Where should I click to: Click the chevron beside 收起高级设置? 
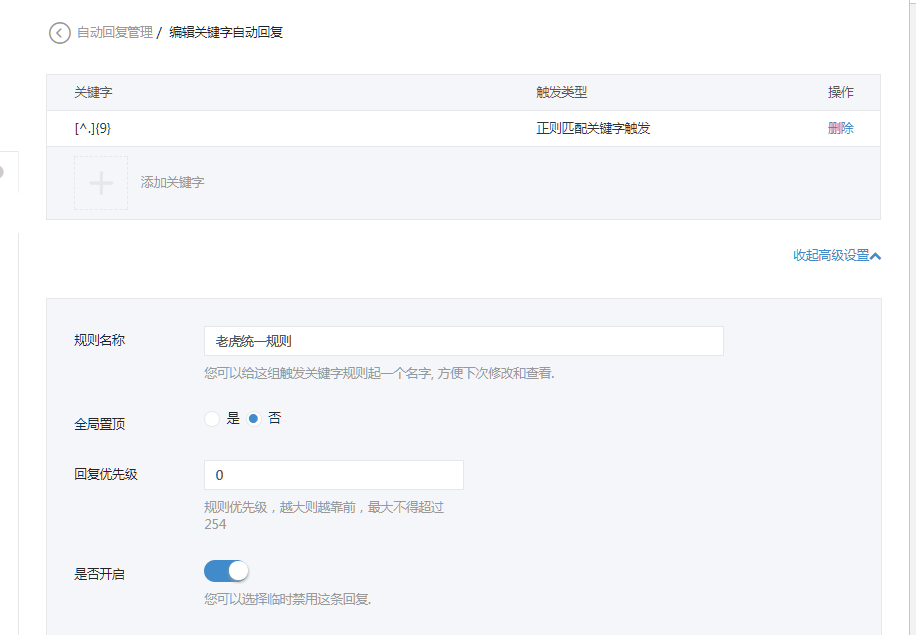coord(876,256)
